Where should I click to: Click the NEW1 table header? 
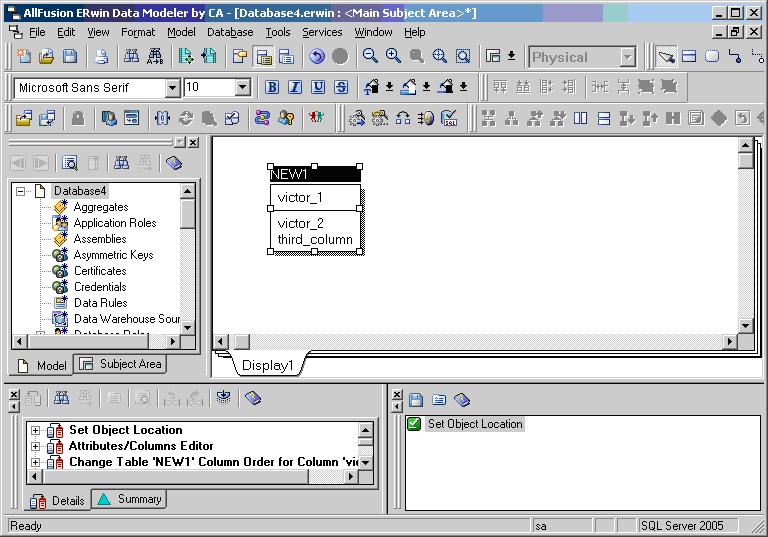tap(315, 174)
